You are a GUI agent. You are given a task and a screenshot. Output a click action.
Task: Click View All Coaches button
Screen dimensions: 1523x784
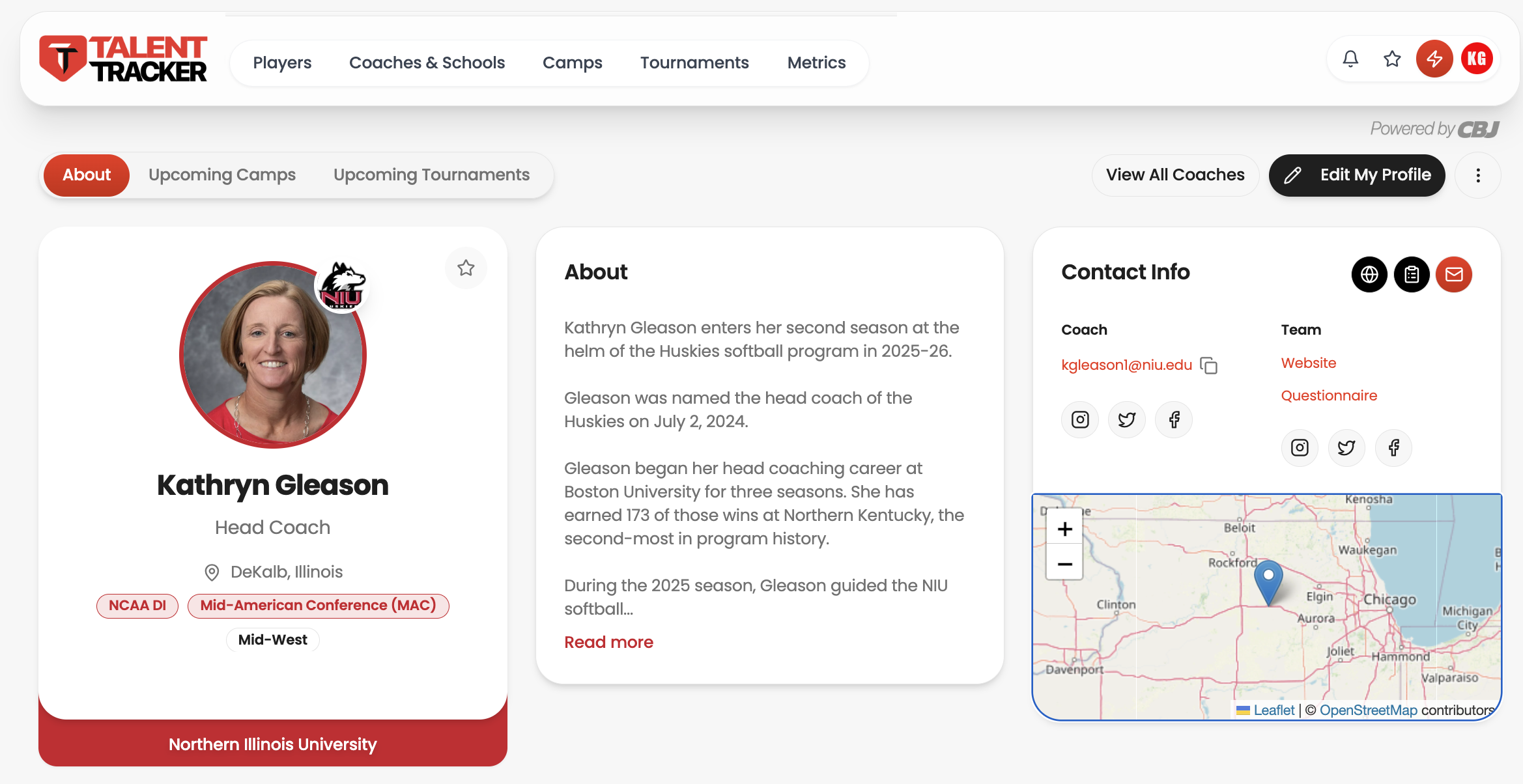pyautogui.click(x=1175, y=175)
